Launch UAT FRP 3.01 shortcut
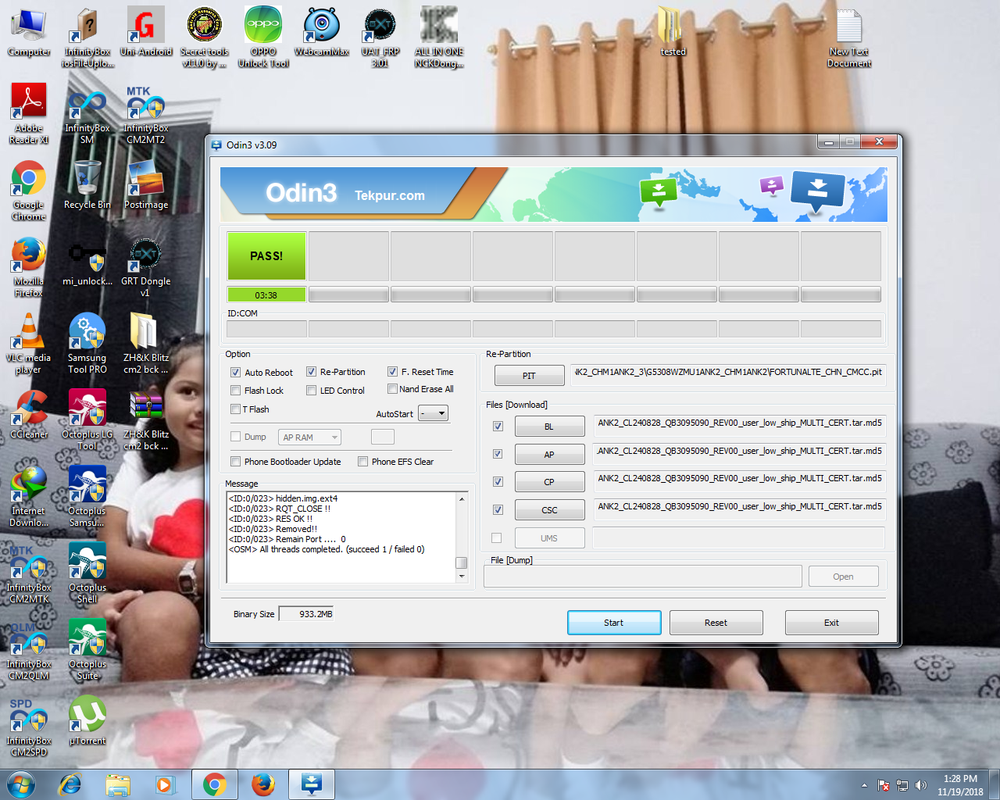 380,38
